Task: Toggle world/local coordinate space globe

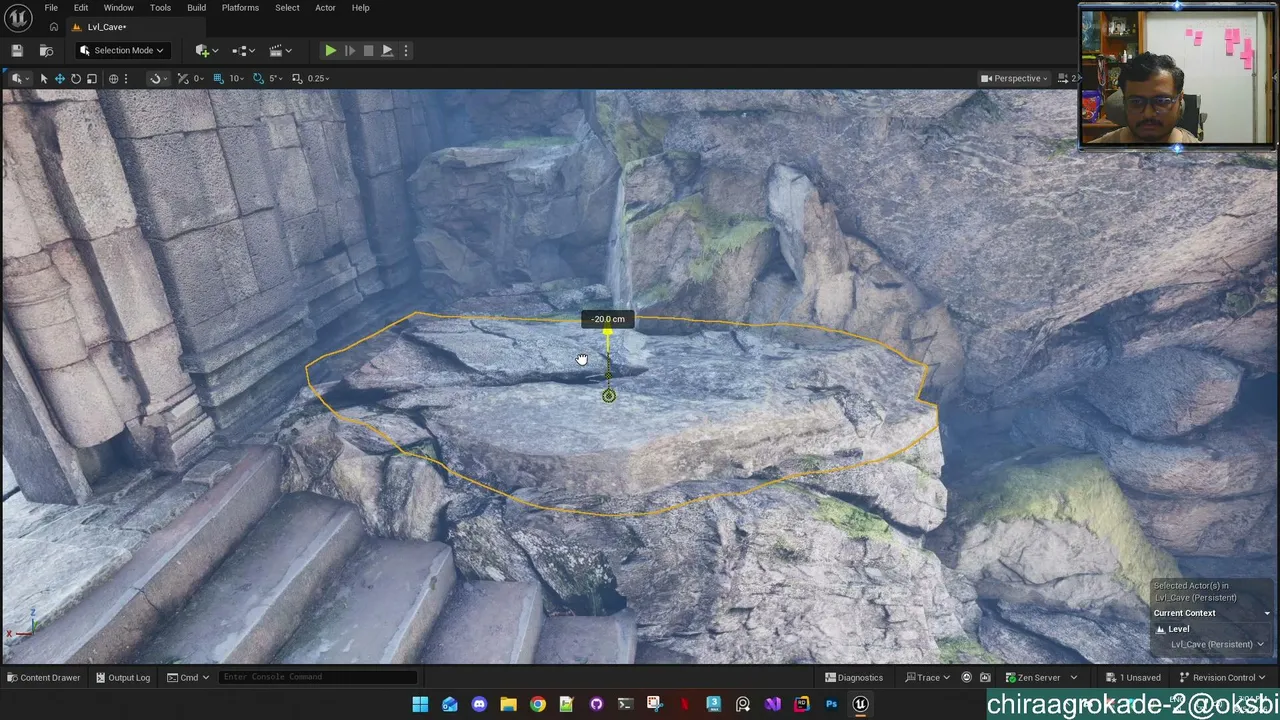Action: coord(113,78)
